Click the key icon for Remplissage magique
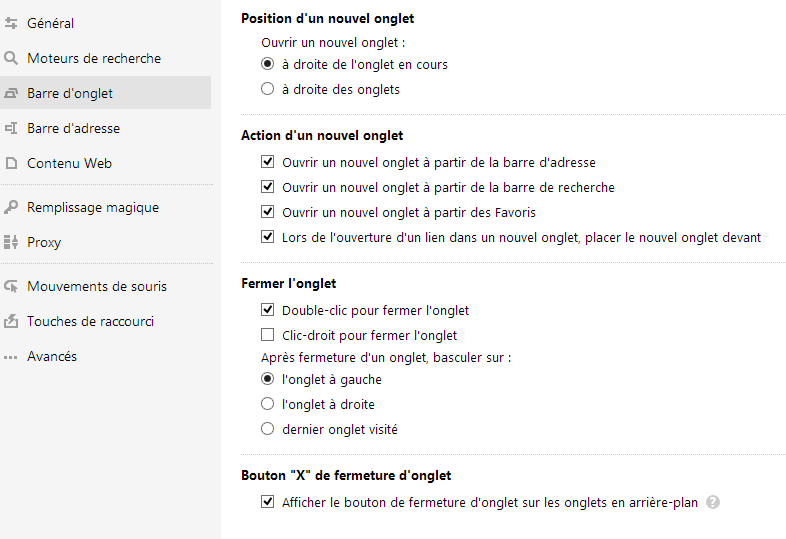786x539 pixels. tap(11, 207)
